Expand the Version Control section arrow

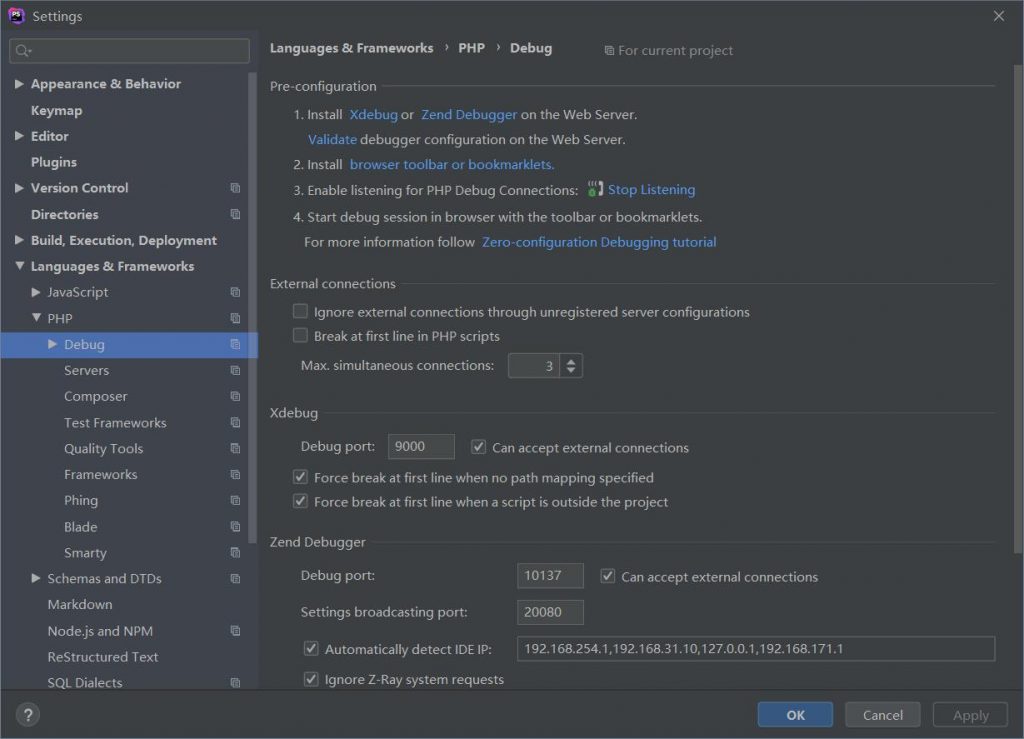pos(19,188)
